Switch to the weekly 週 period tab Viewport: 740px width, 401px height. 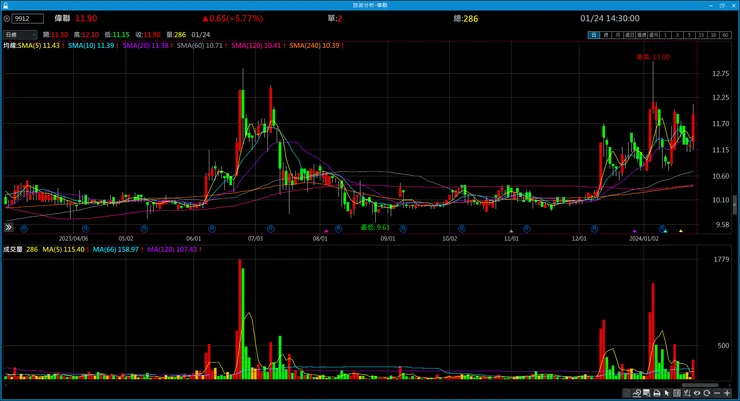[x=605, y=35]
